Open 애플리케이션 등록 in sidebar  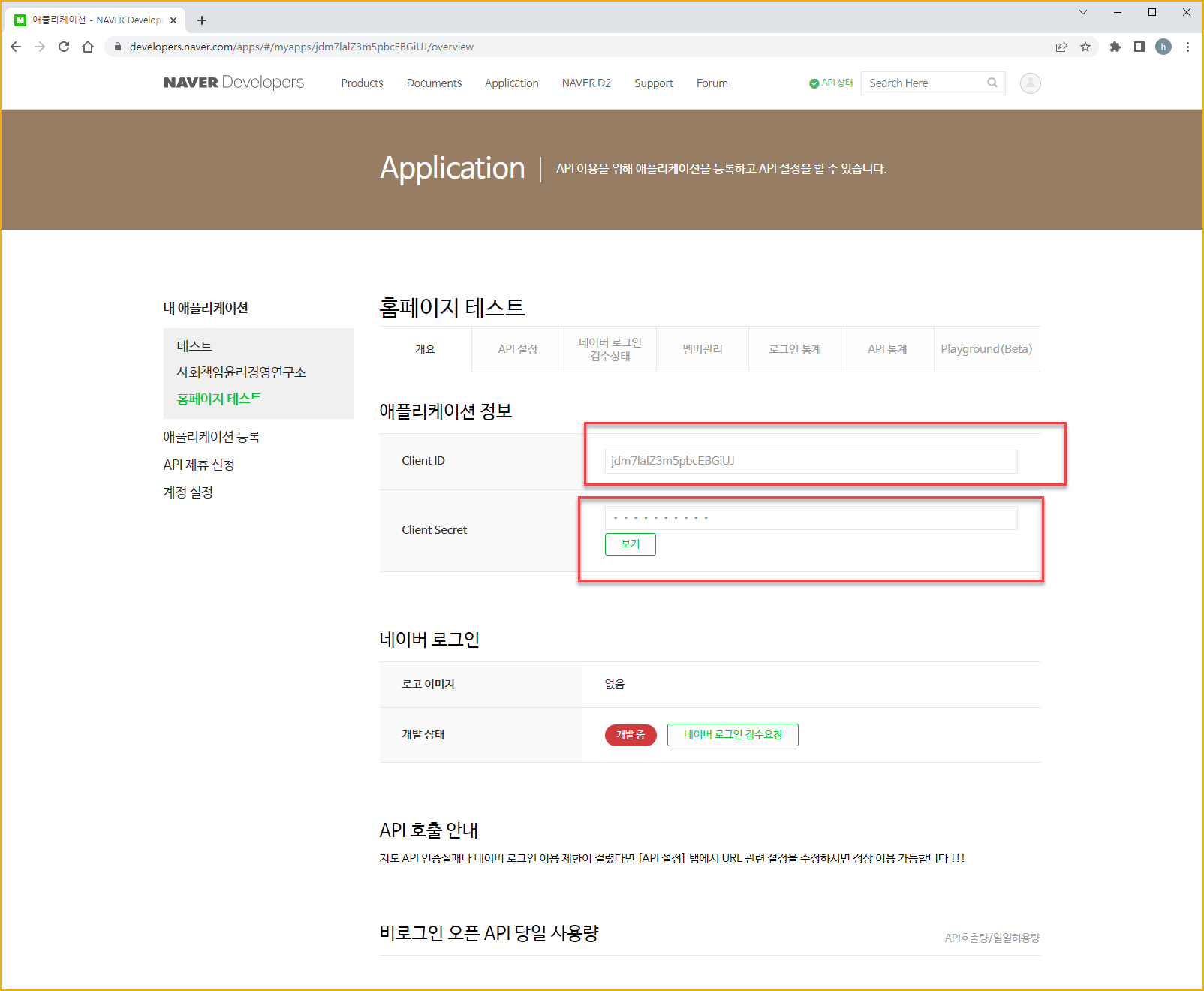(x=212, y=437)
